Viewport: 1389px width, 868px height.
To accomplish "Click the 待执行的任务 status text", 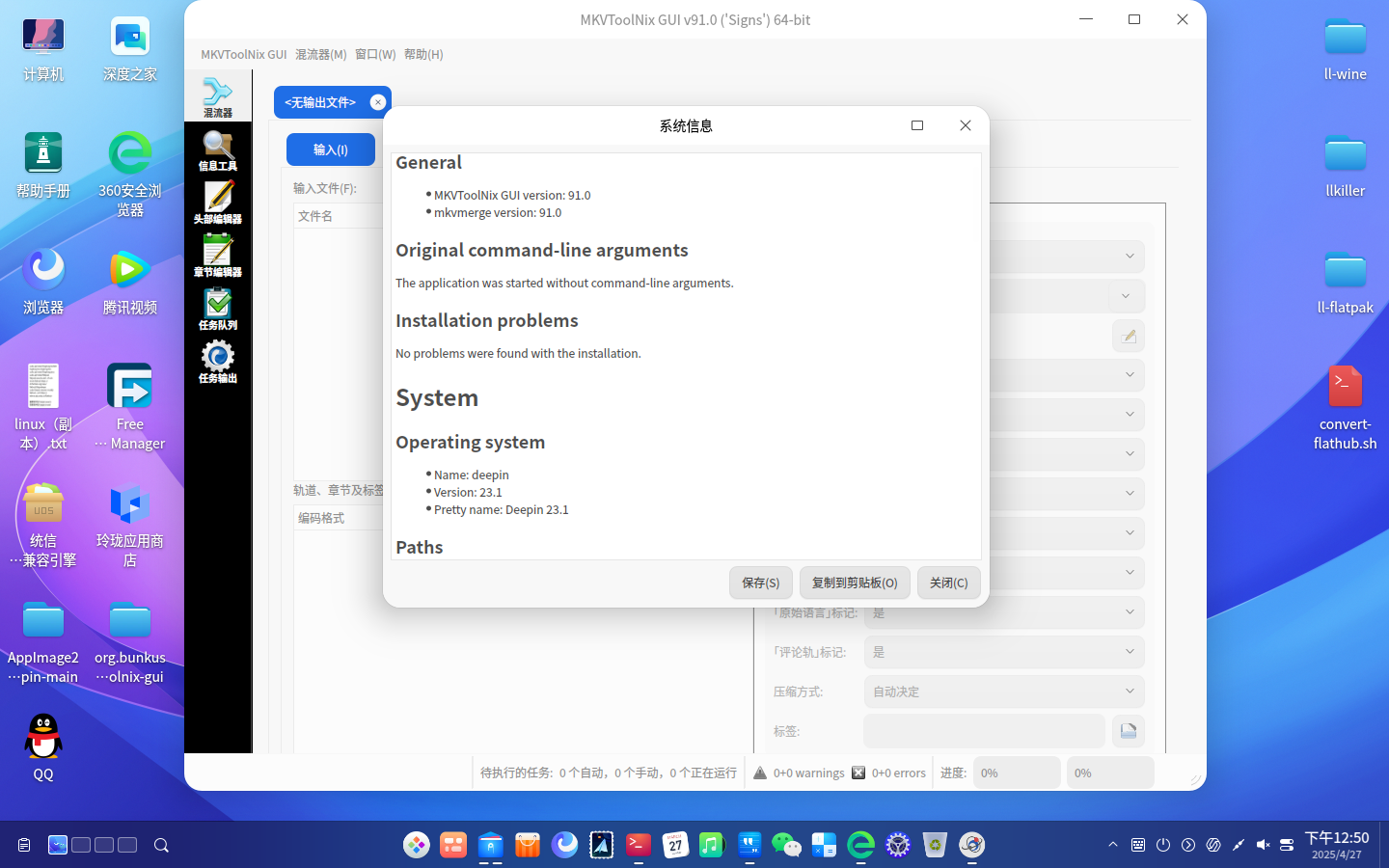I will 609,773.
